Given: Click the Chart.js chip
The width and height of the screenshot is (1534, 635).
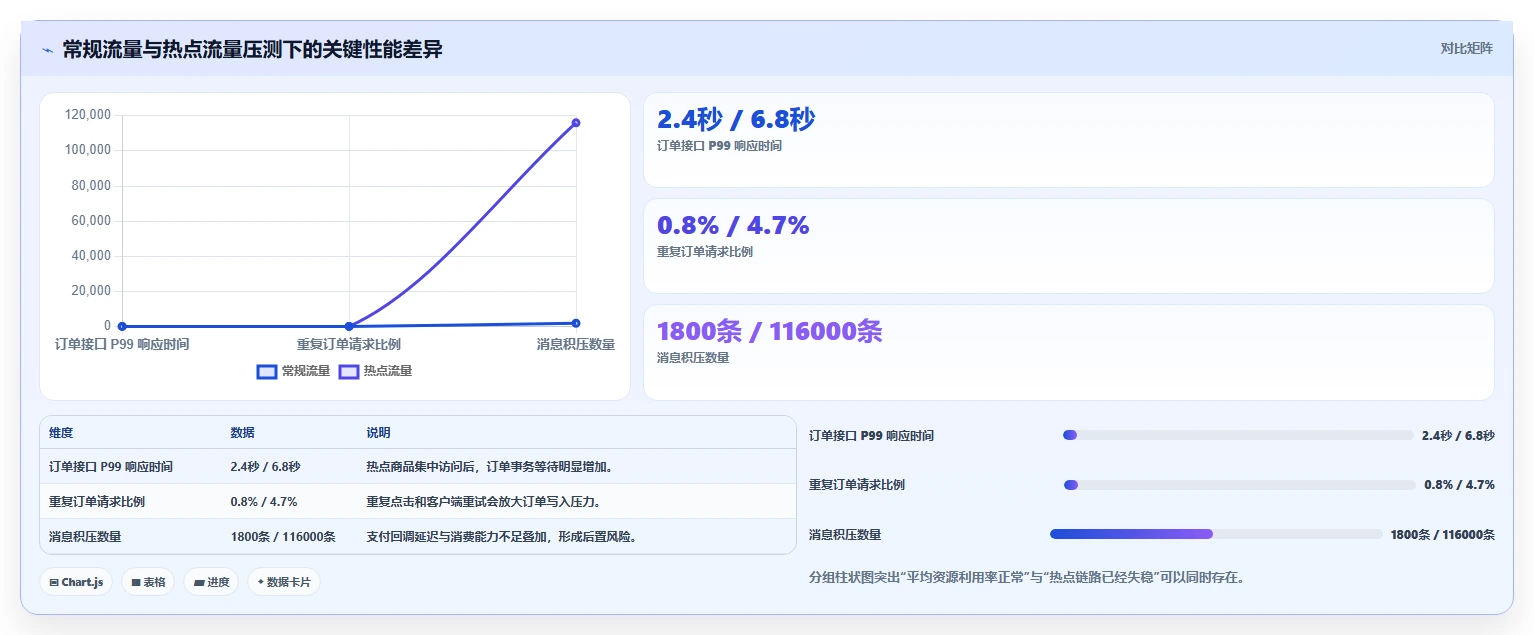Looking at the screenshot, I should click(x=76, y=582).
